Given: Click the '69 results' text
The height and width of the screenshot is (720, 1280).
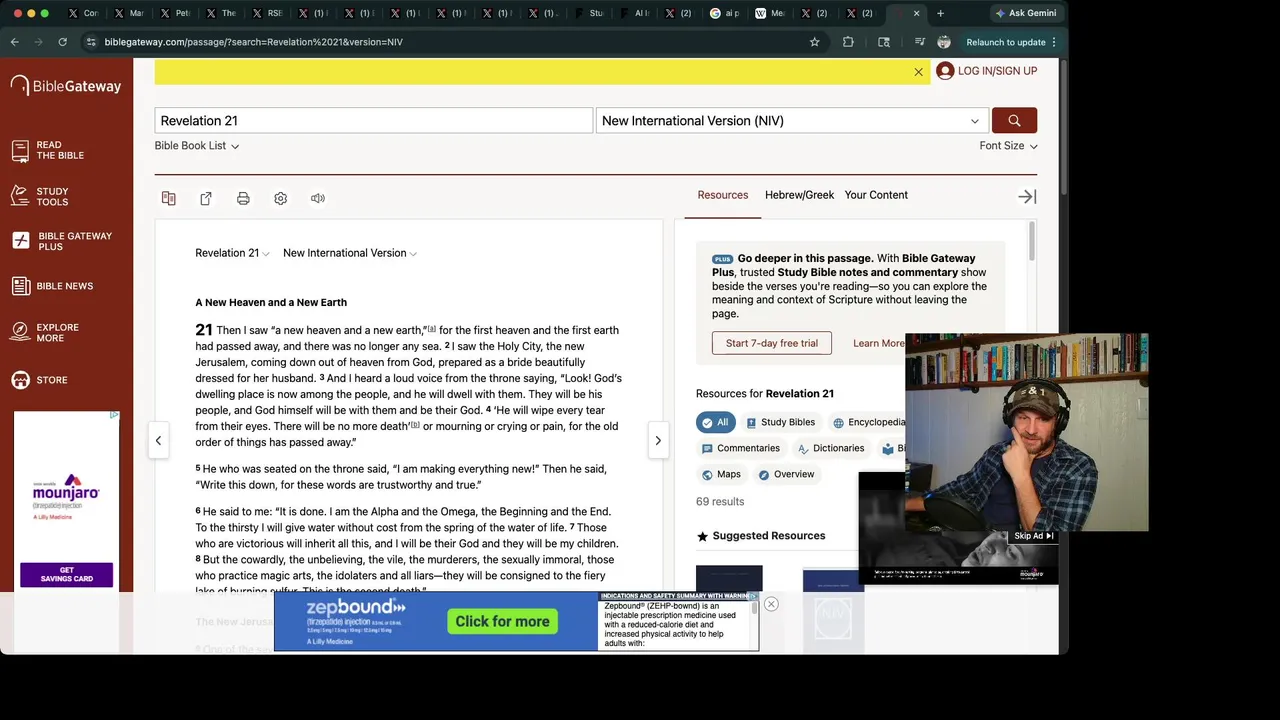Looking at the screenshot, I should pos(720,501).
